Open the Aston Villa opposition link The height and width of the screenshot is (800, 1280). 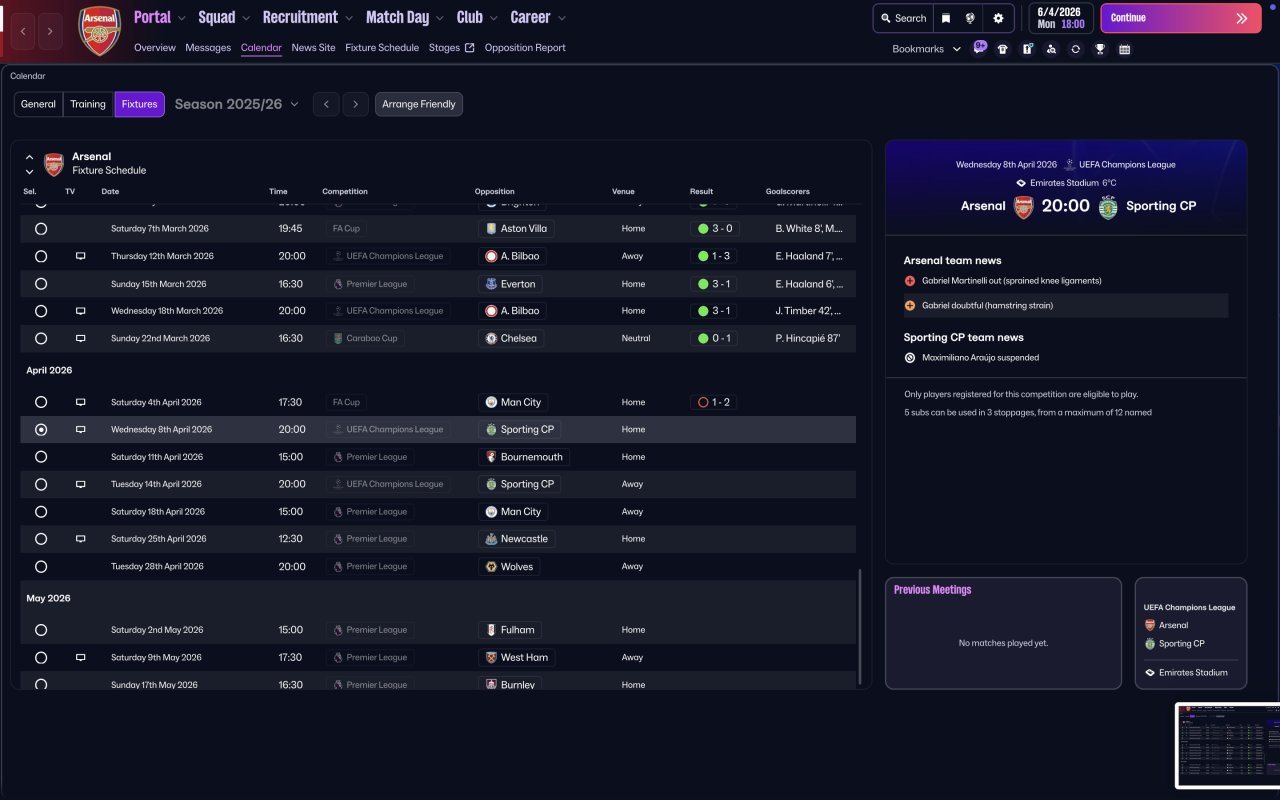[517, 228]
